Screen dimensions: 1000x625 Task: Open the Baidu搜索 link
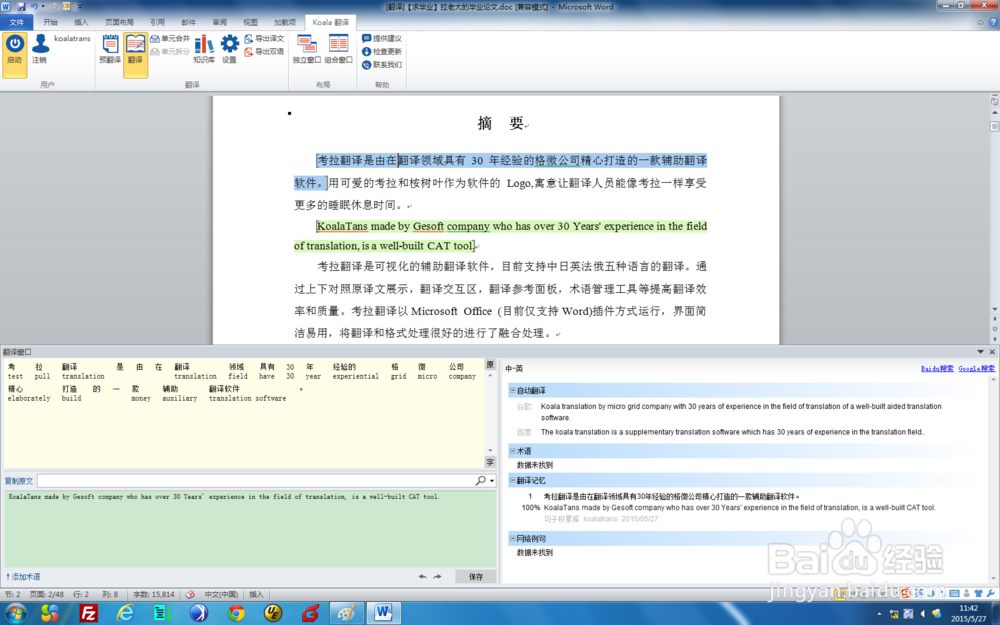point(937,369)
